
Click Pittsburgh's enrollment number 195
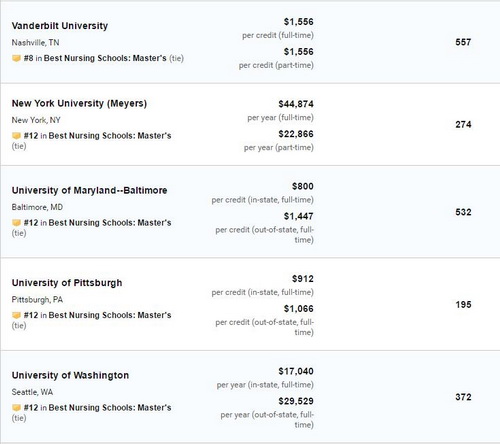click(463, 304)
